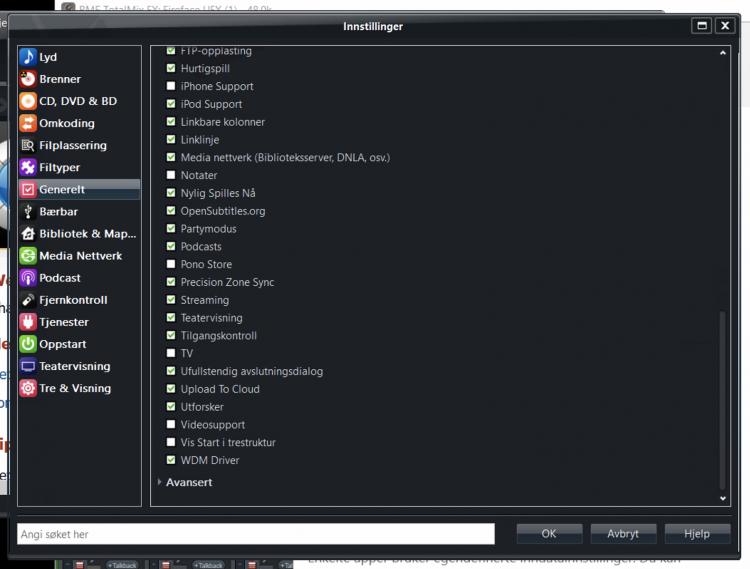Viewport: 750px width, 569px height.
Task: Open the Hjelp button
Action: click(x=697, y=534)
